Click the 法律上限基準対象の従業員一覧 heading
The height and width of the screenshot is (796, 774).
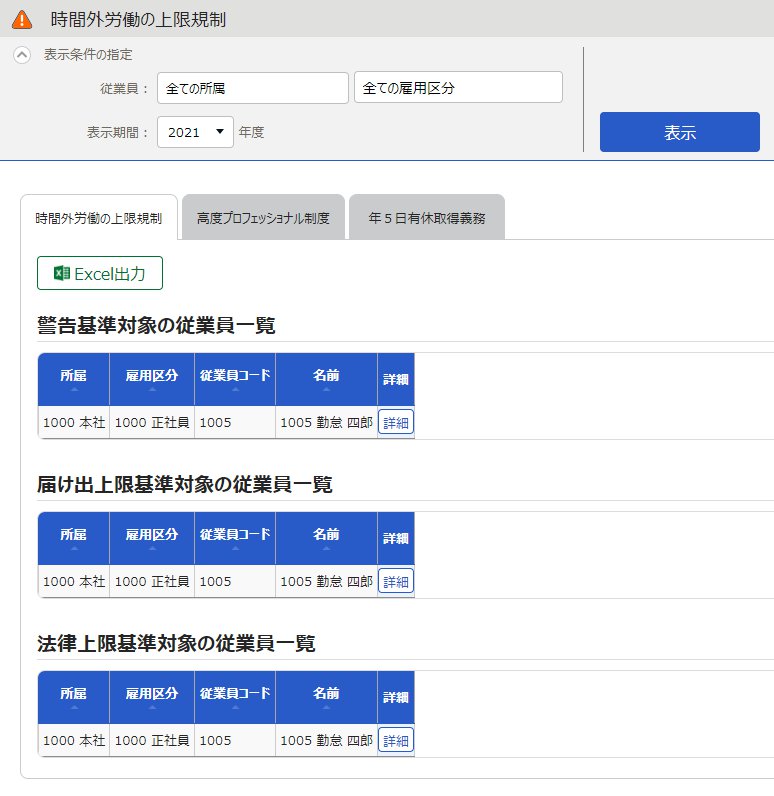click(176, 643)
